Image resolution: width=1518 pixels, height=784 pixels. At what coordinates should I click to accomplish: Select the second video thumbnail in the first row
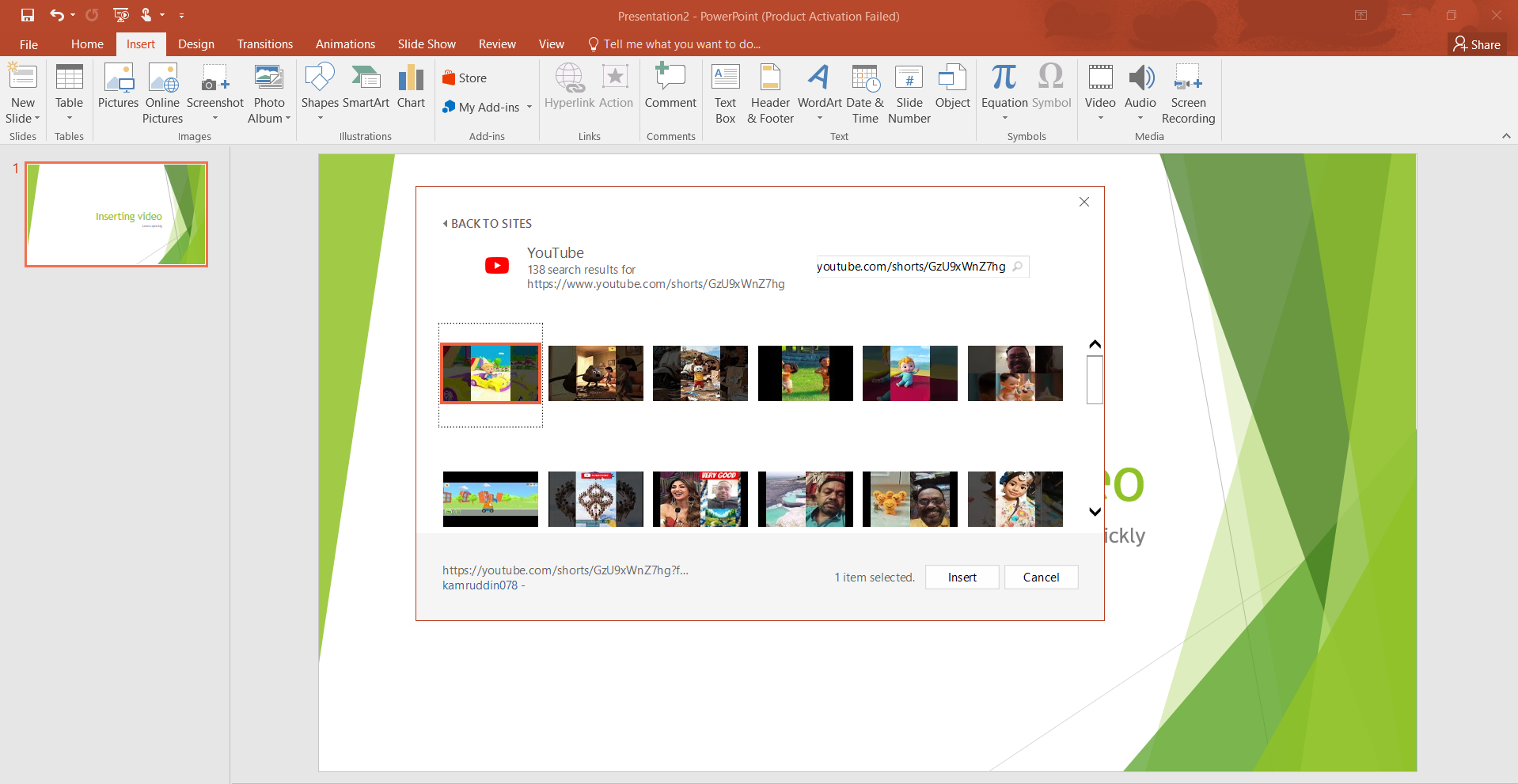click(595, 373)
